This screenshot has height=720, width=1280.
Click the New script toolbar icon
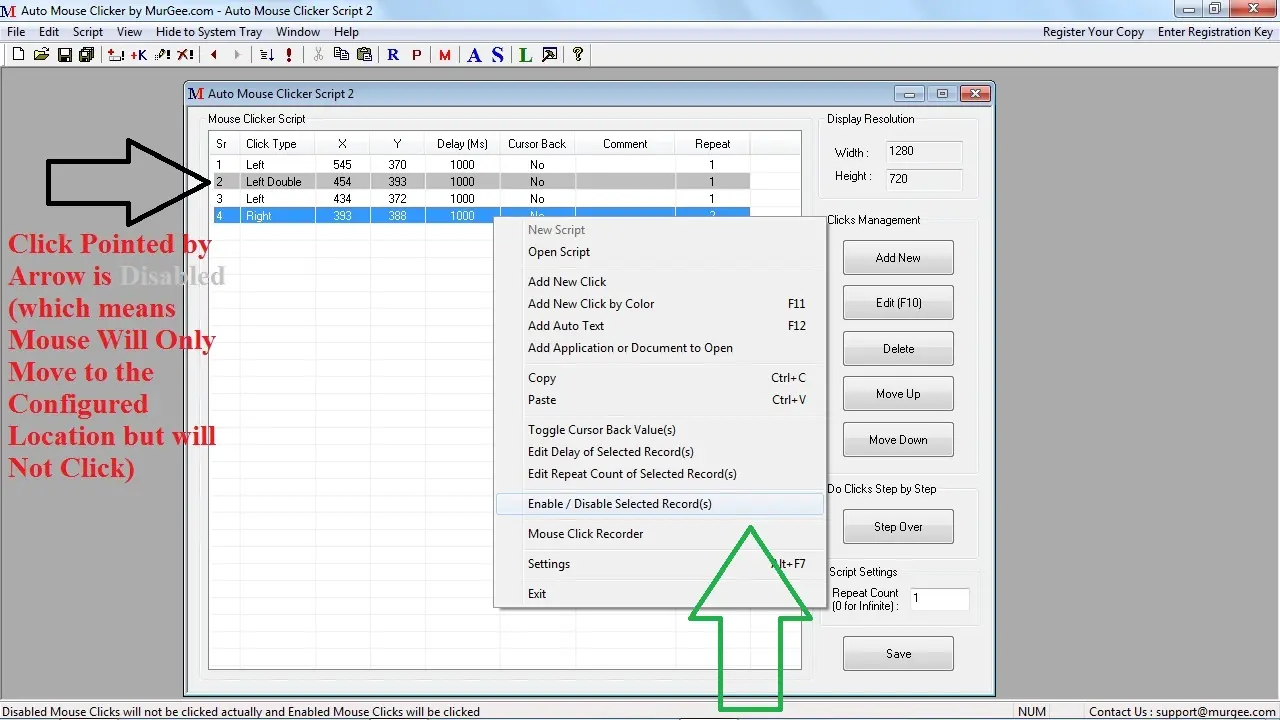click(x=18, y=55)
